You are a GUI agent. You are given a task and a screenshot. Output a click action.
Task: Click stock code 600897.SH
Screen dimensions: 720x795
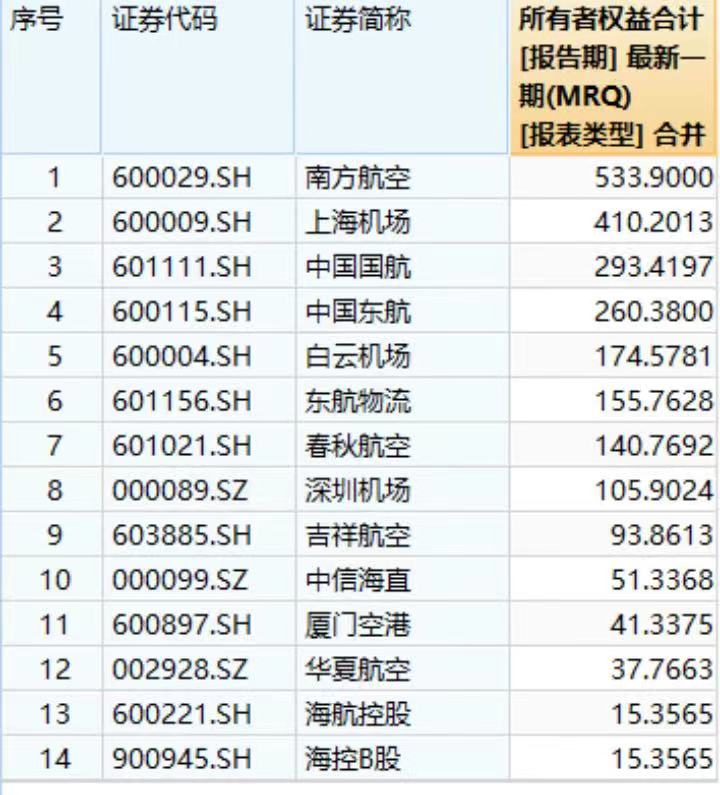(182, 625)
